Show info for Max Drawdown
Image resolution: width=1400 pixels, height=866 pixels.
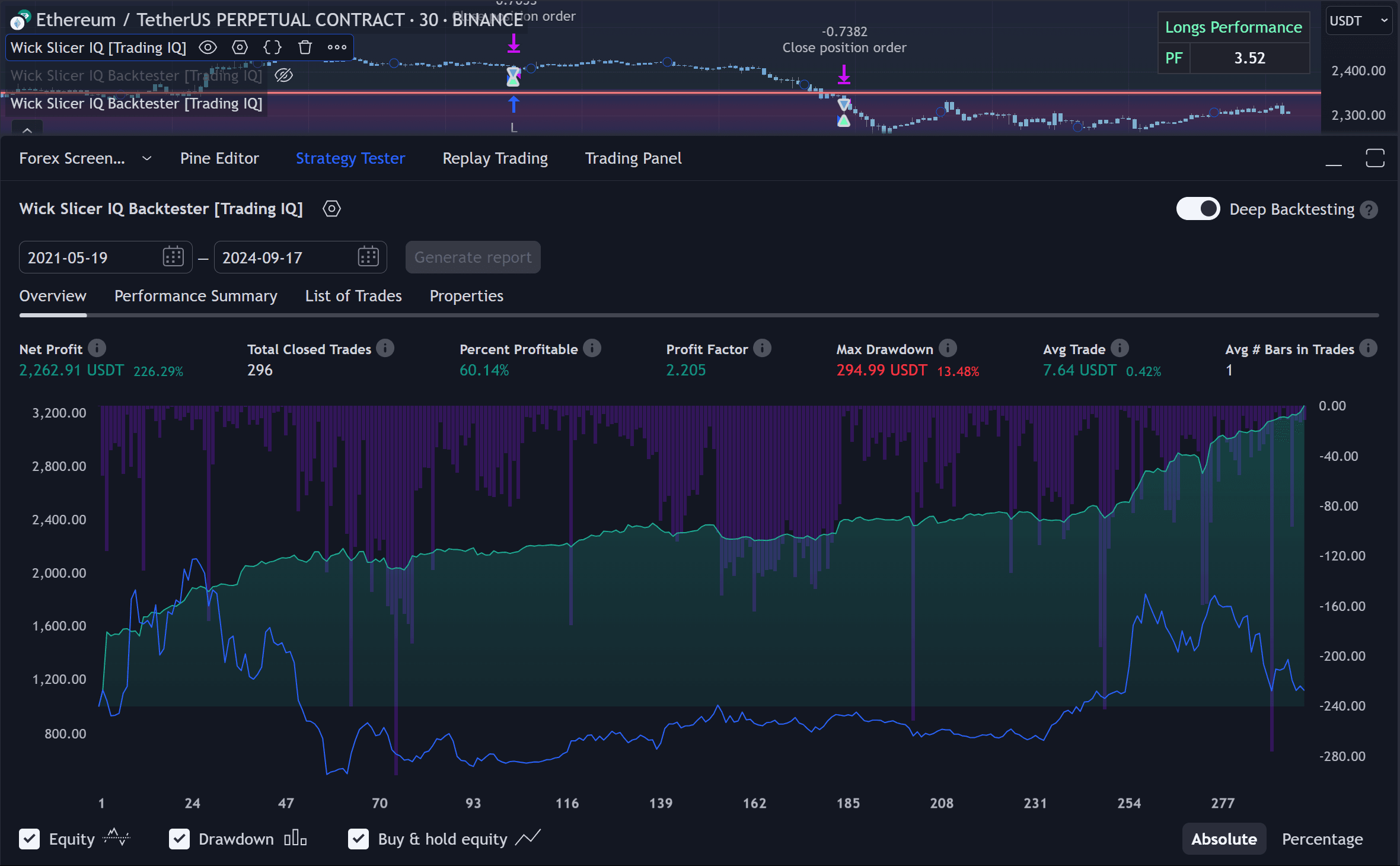point(948,348)
